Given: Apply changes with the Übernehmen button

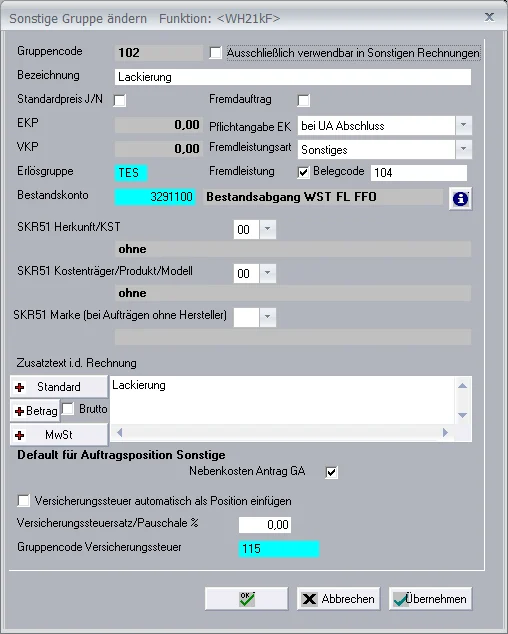Looking at the screenshot, I should coord(430,598).
